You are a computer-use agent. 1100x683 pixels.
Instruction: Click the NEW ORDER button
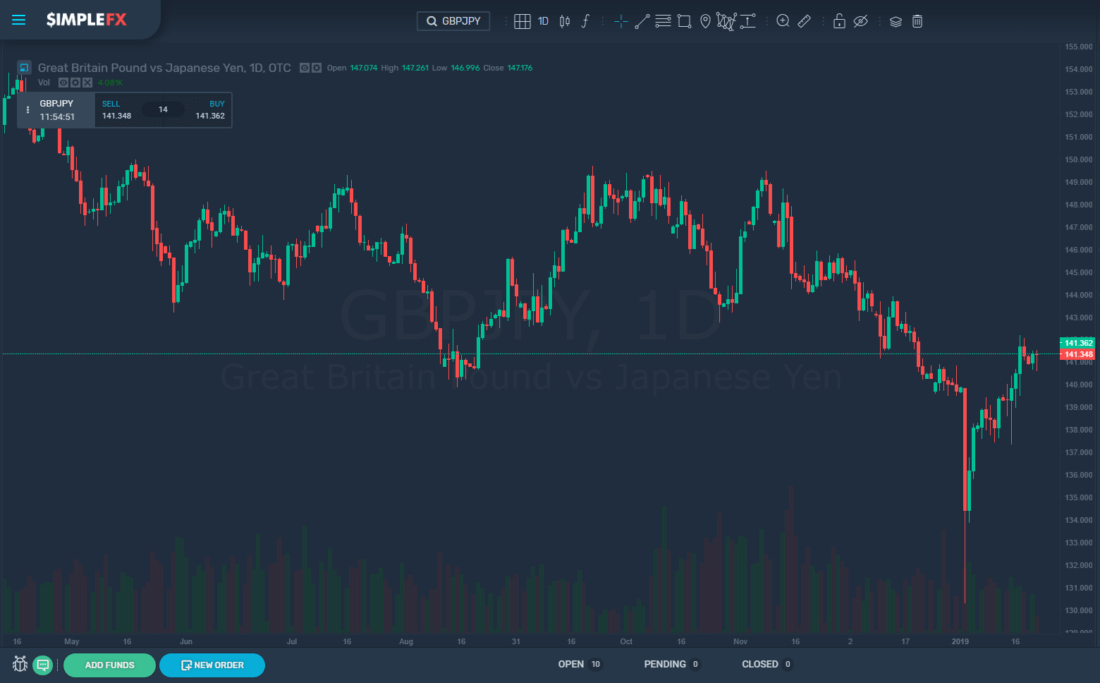coord(212,663)
